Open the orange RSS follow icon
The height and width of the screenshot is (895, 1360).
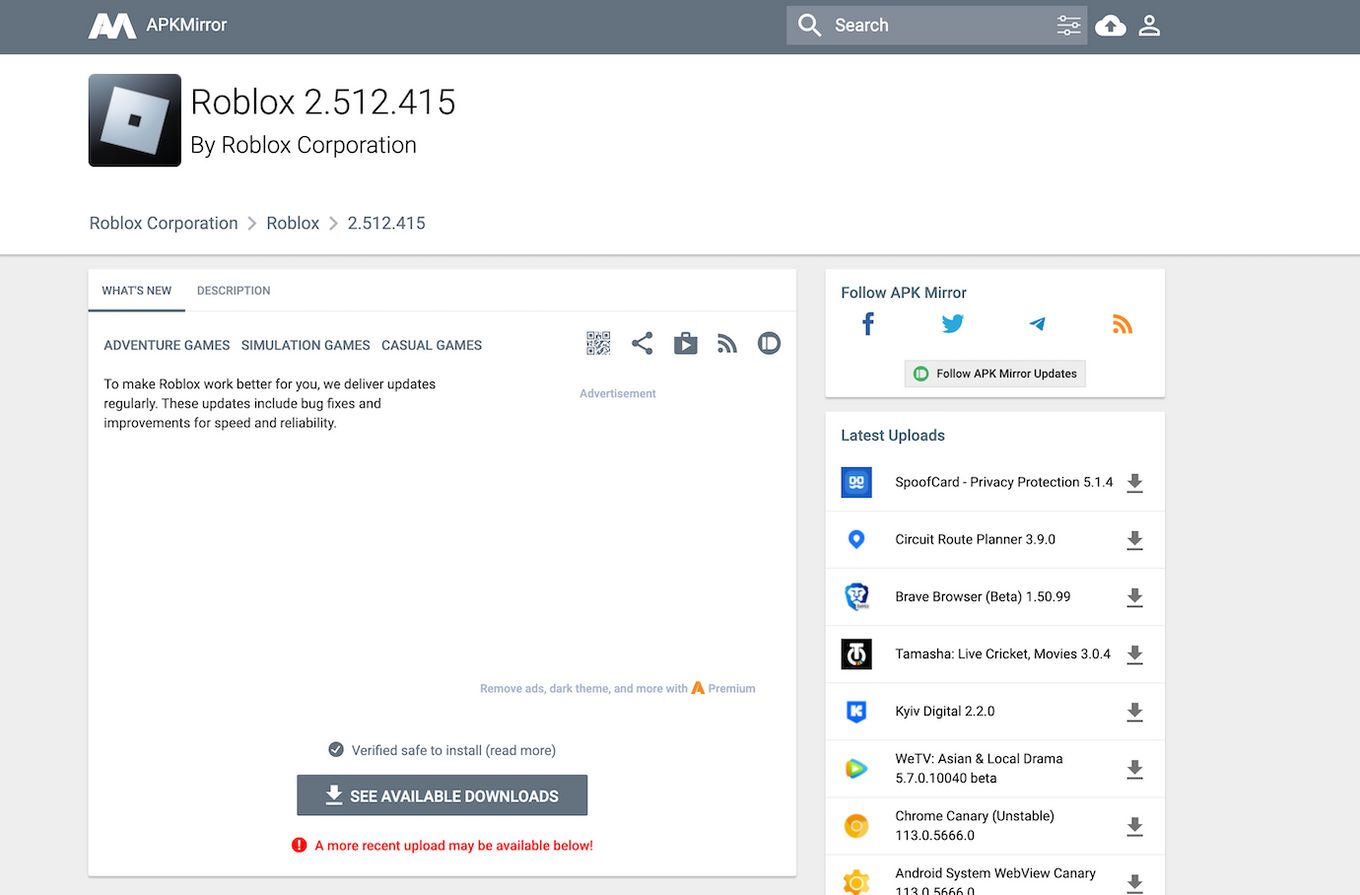1122,324
